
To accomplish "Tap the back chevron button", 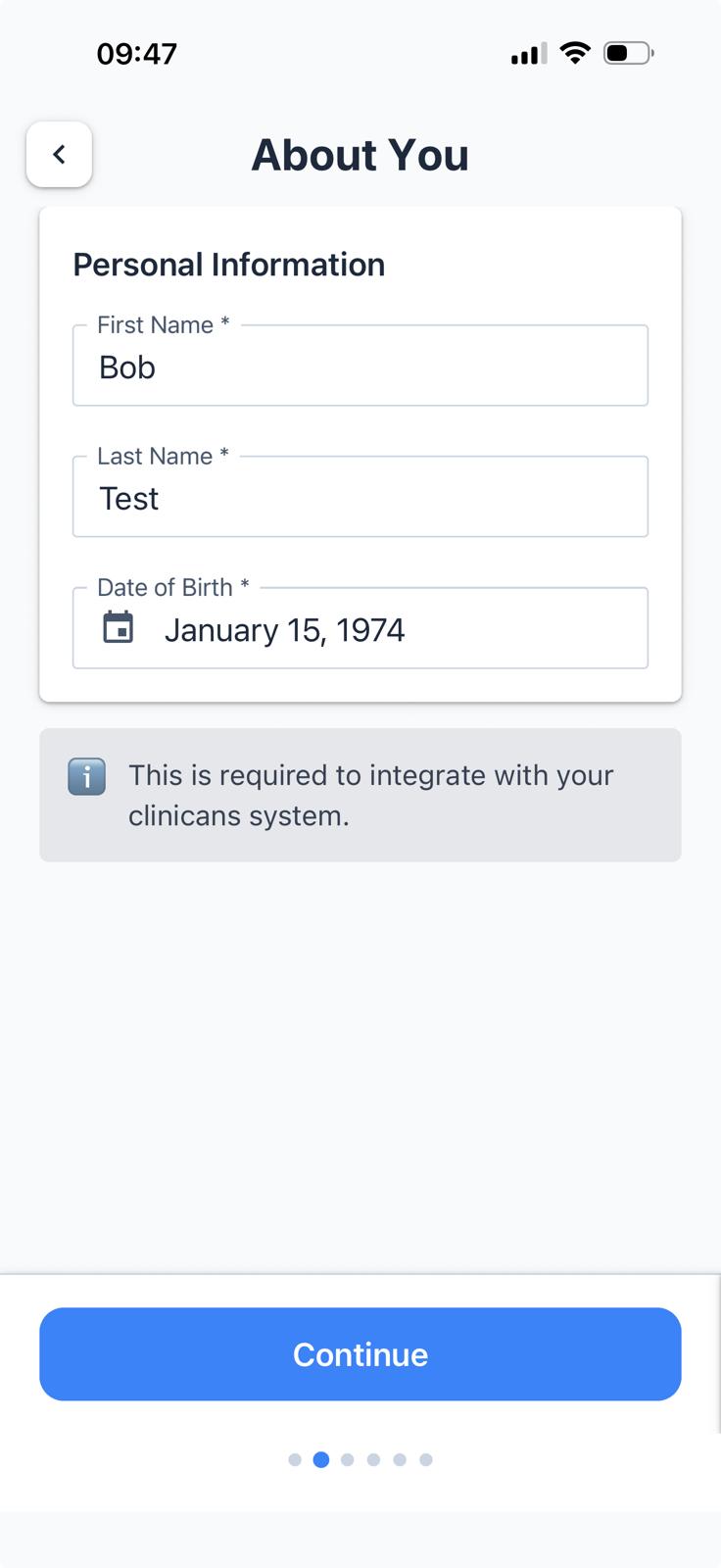I will (59, 155).
